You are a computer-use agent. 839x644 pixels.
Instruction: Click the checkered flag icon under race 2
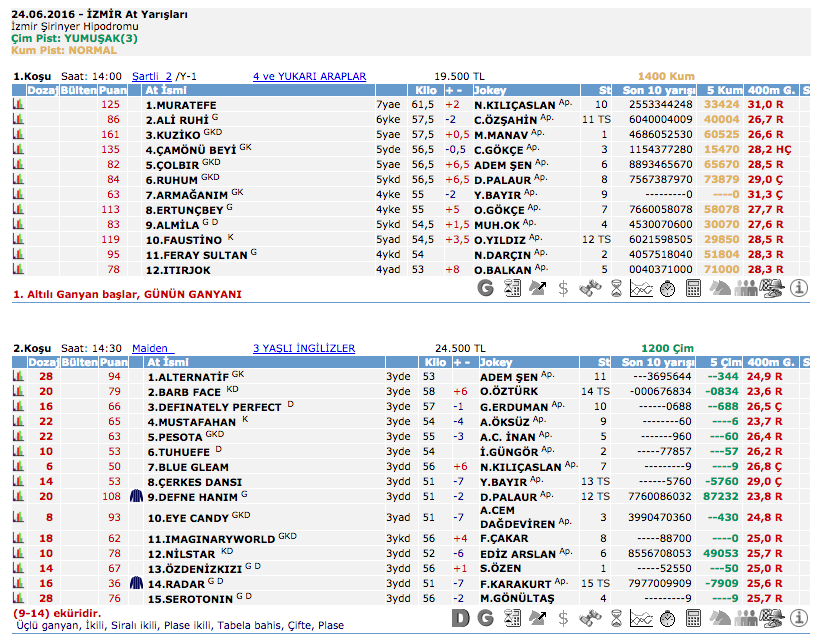pyautogui.click(x=772, y=619)
